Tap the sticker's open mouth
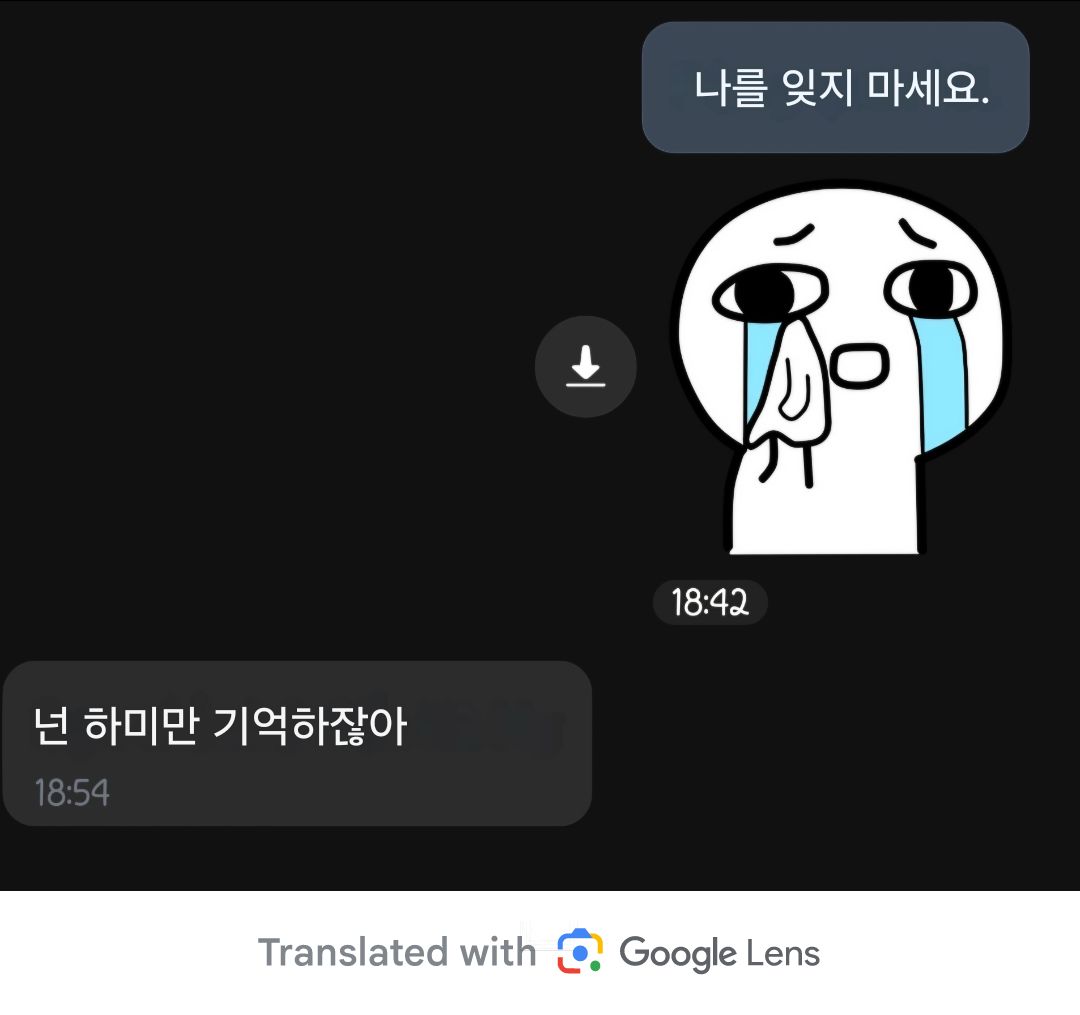This screenshot has height=1015, width=1080. click(858, 366)
